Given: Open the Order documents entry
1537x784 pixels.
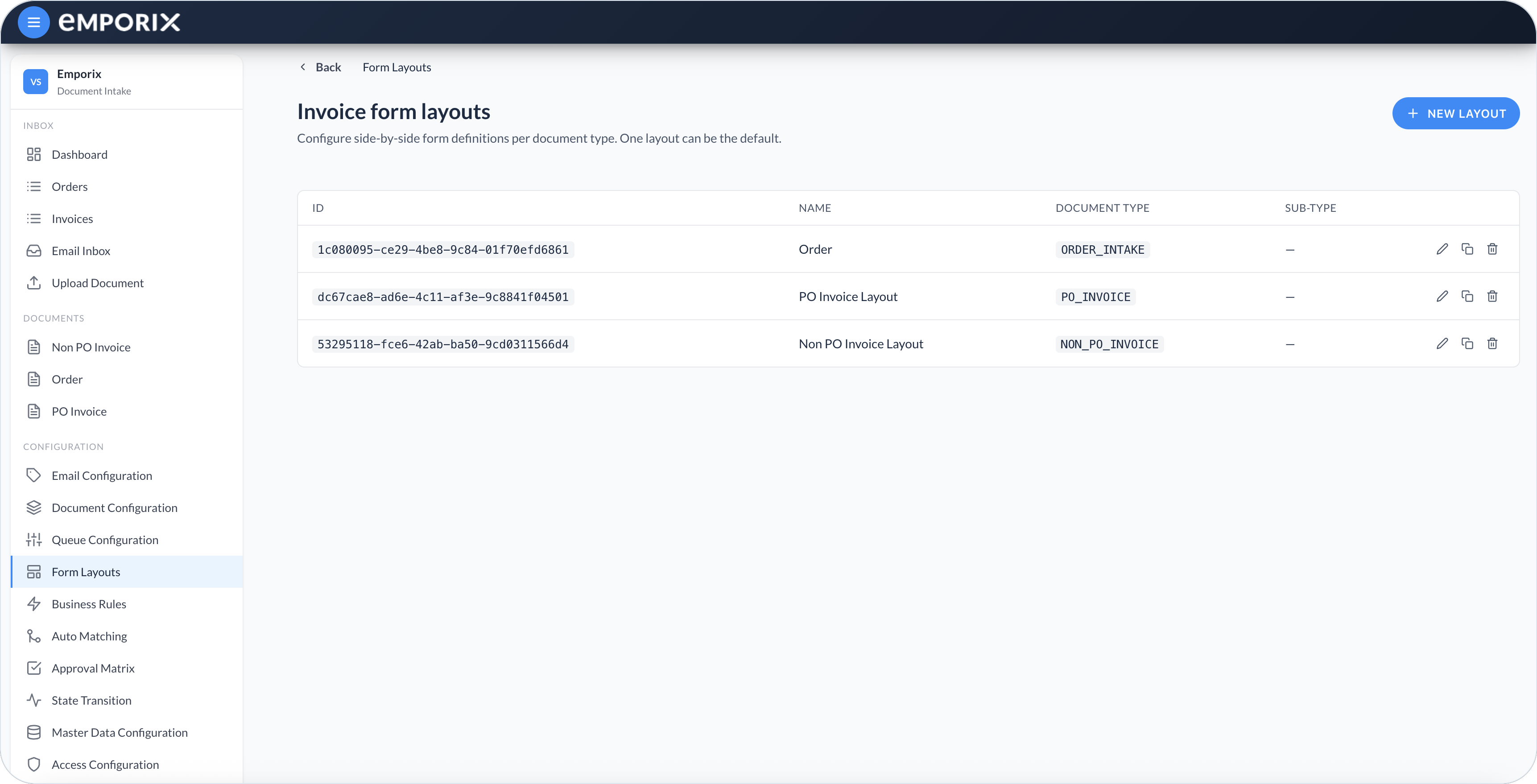Looking at the screenshot, I should pos(127,380).
